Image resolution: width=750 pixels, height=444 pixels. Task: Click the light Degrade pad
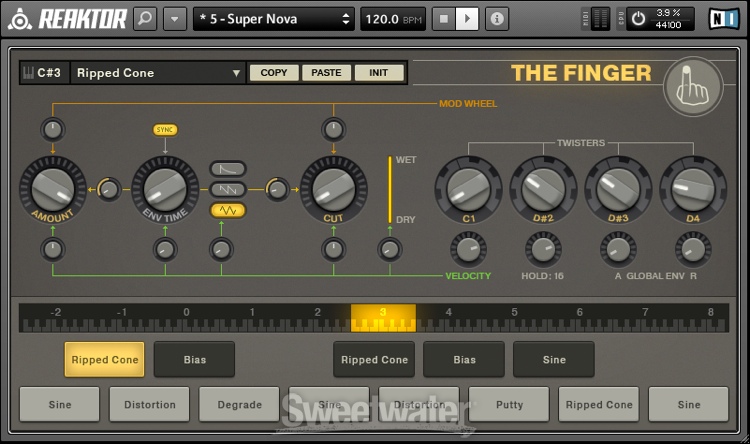[239, 404]
